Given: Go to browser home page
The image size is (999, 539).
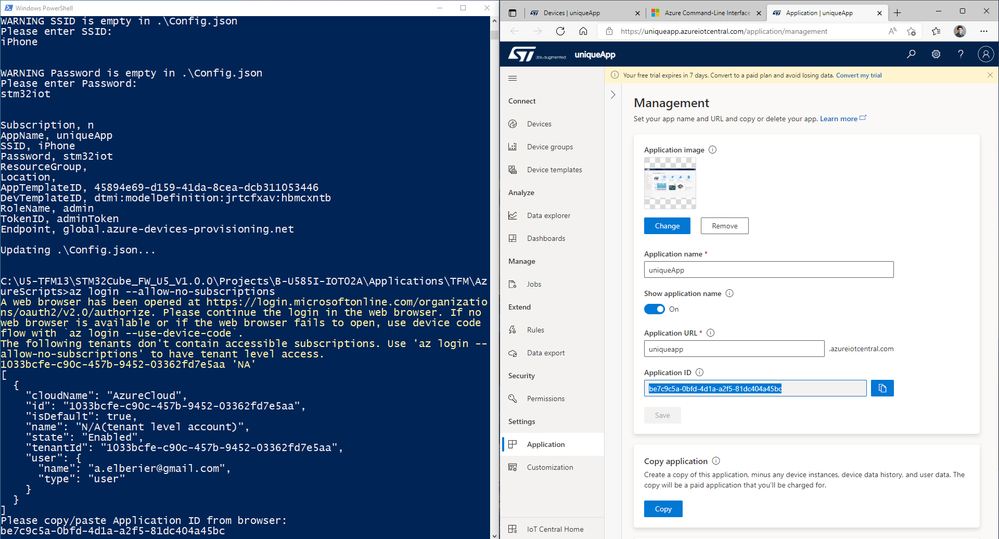Looking at the screenshot, I should click(583, 31).
